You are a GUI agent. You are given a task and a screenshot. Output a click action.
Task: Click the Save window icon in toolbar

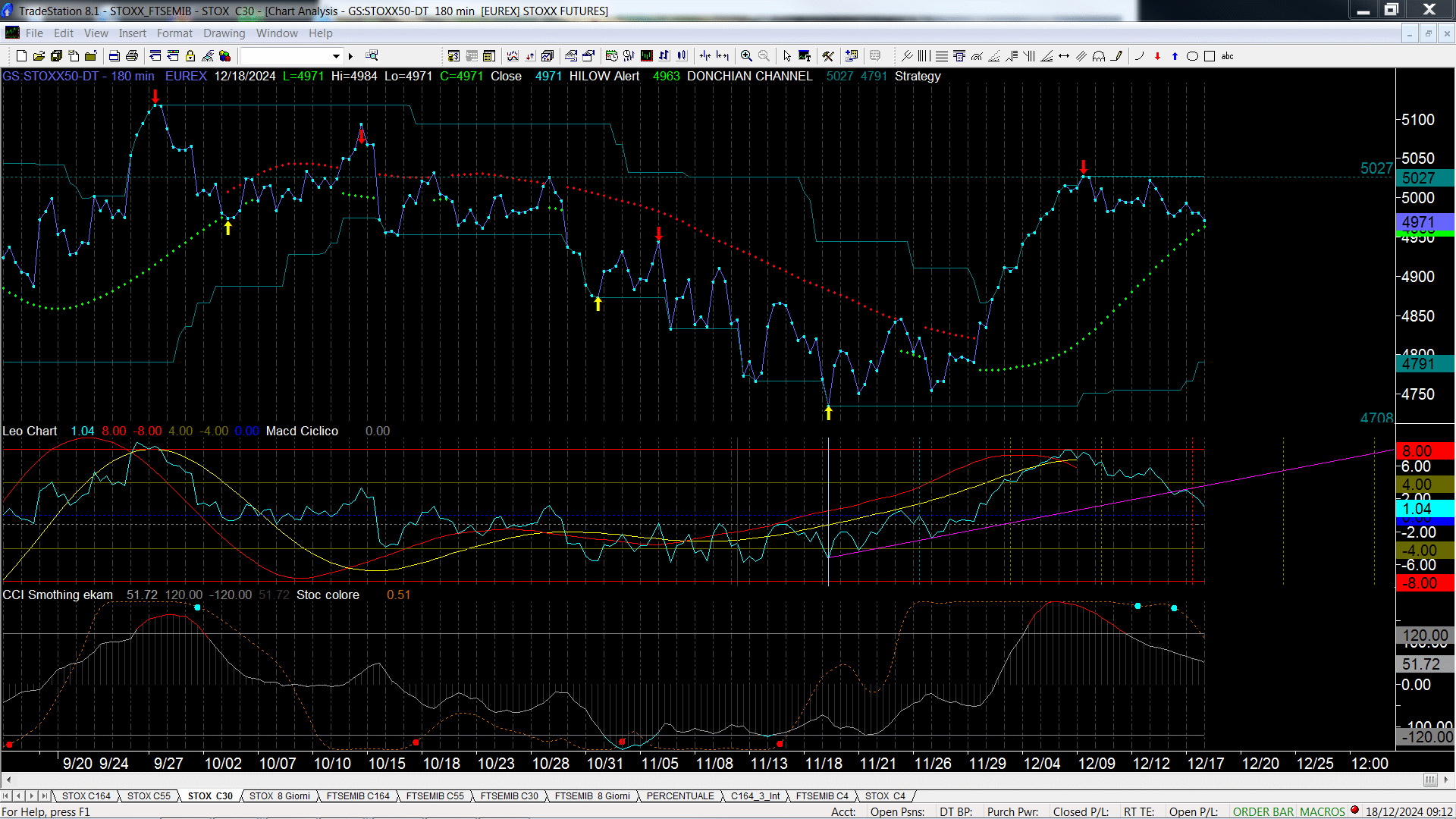click(x=56, y=56)
